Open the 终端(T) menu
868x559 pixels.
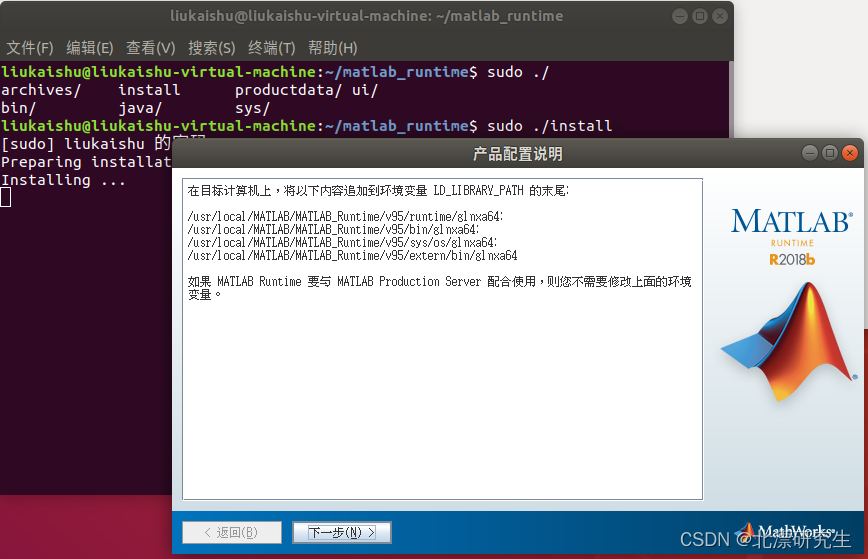pos(272,48)
